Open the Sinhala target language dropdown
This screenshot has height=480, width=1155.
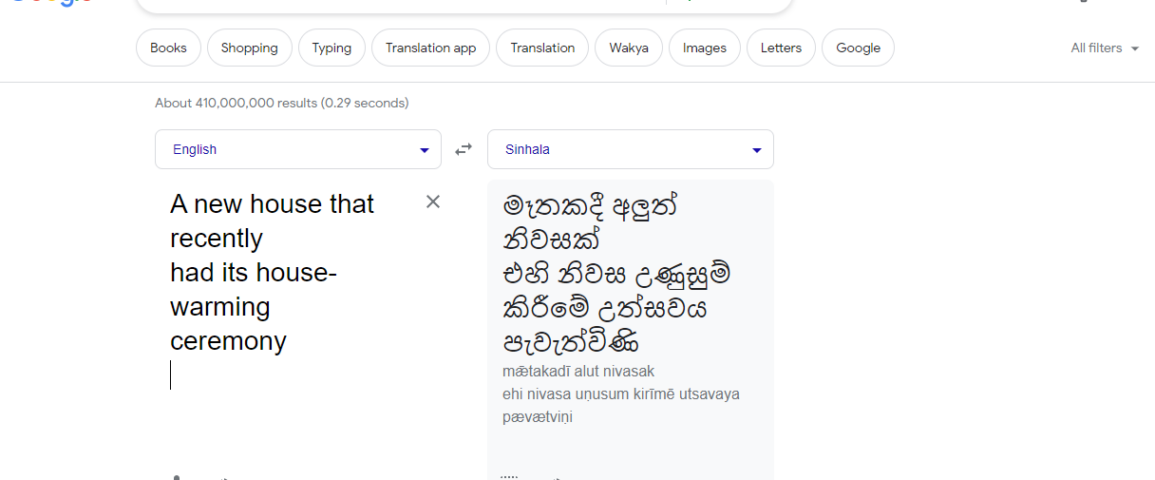[631, 149]
